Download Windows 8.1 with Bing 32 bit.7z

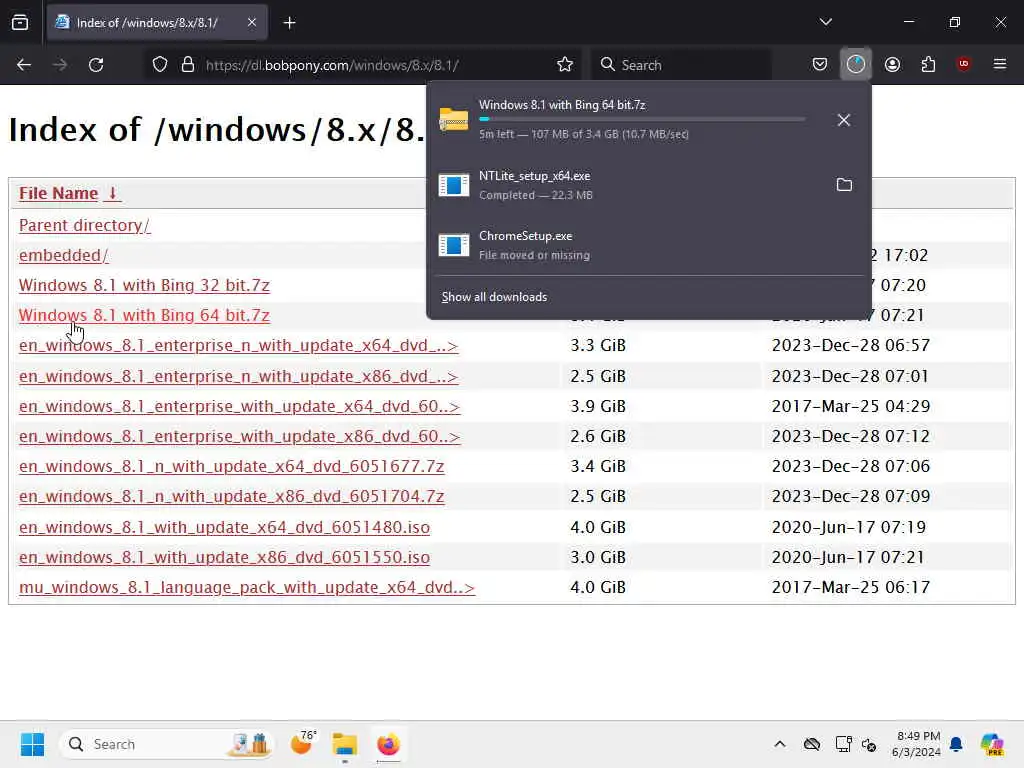[x=144, y=285]
